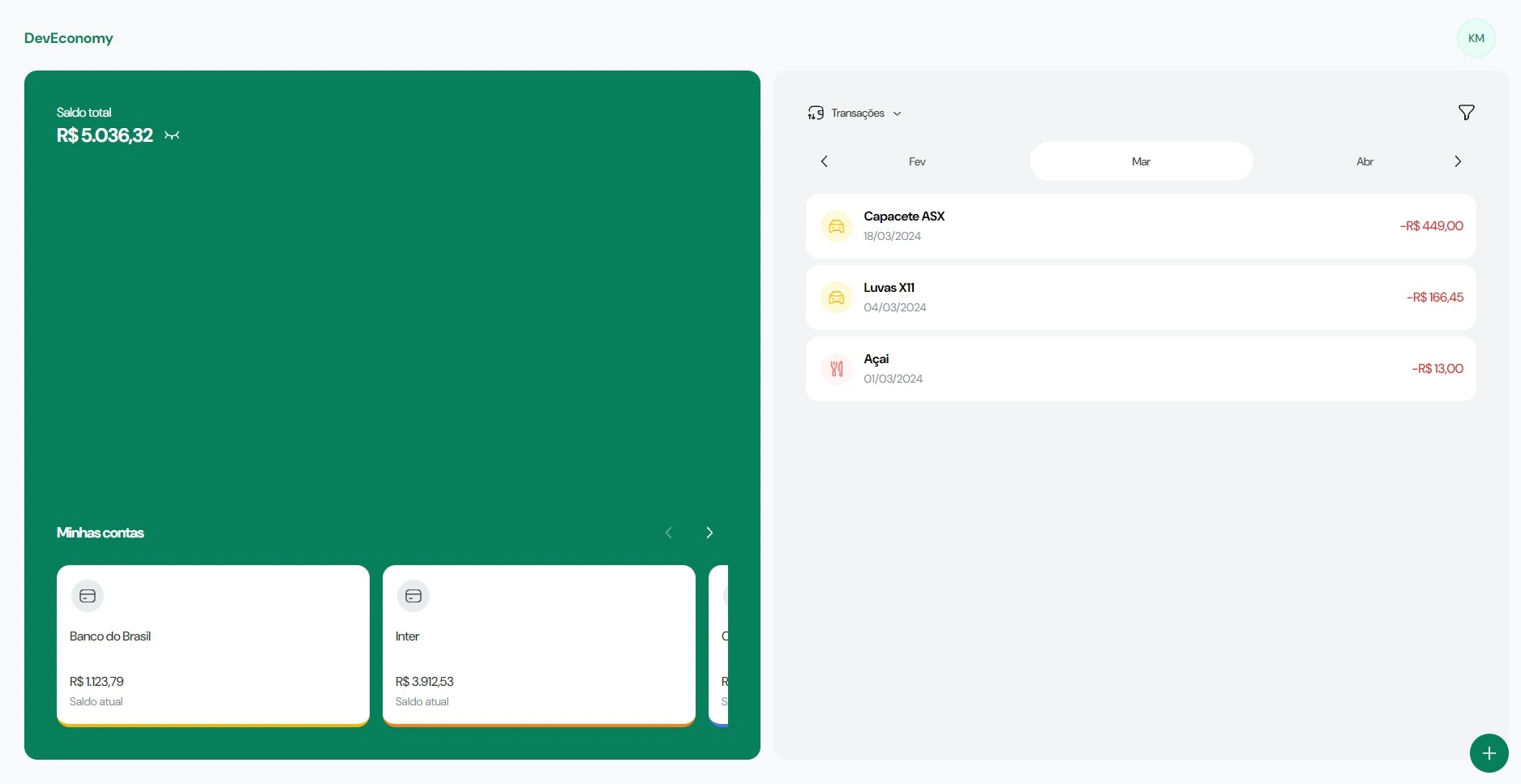The width and height of the screenshot is (1521, 784).
Task: Open the transactions filter funnel icon
Action: [1466, 113]
